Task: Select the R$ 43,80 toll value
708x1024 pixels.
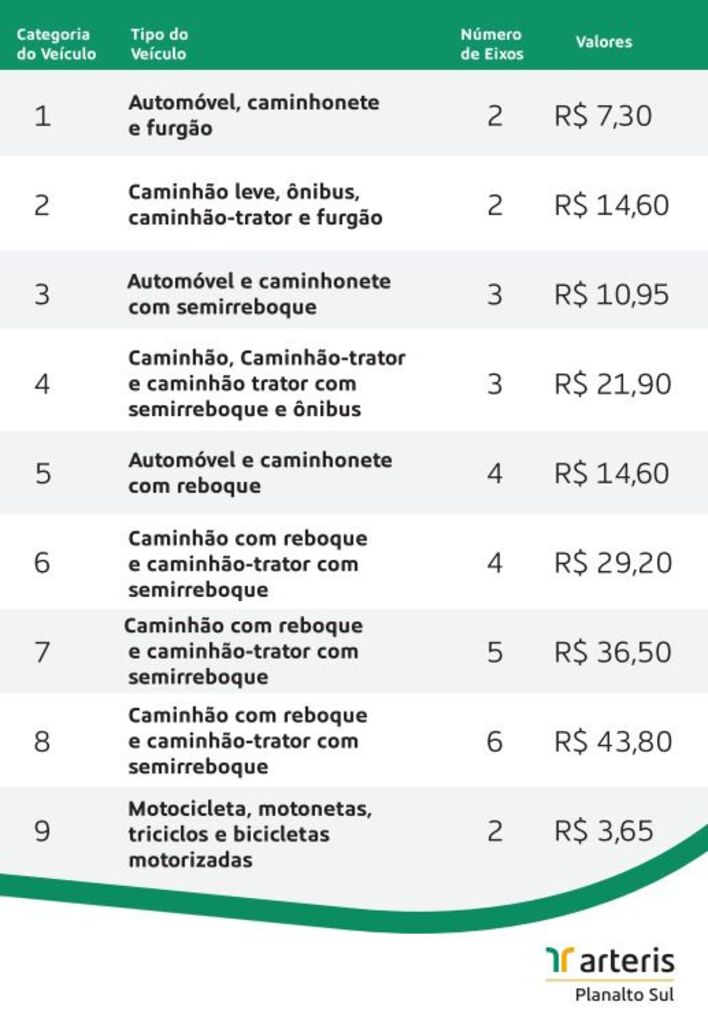Action: tap(613, 741)
